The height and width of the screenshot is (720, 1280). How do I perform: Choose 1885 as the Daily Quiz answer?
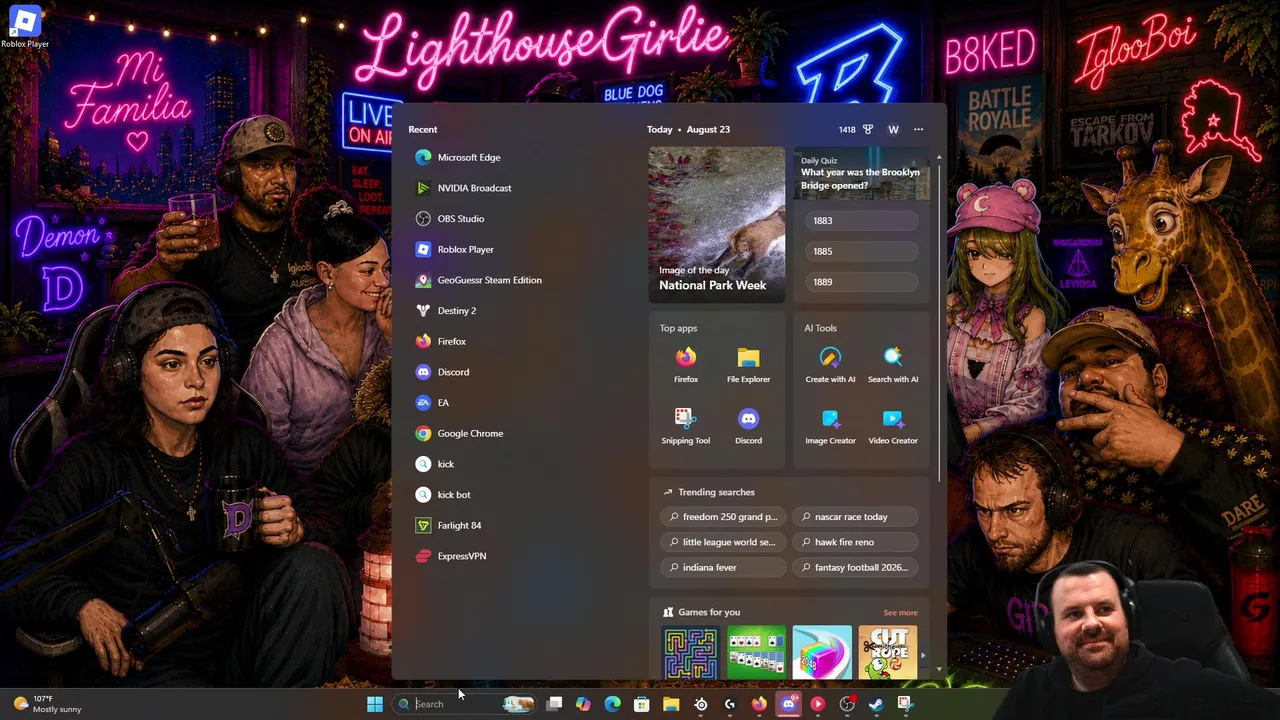pyautogui.click(x=861, y=251)
